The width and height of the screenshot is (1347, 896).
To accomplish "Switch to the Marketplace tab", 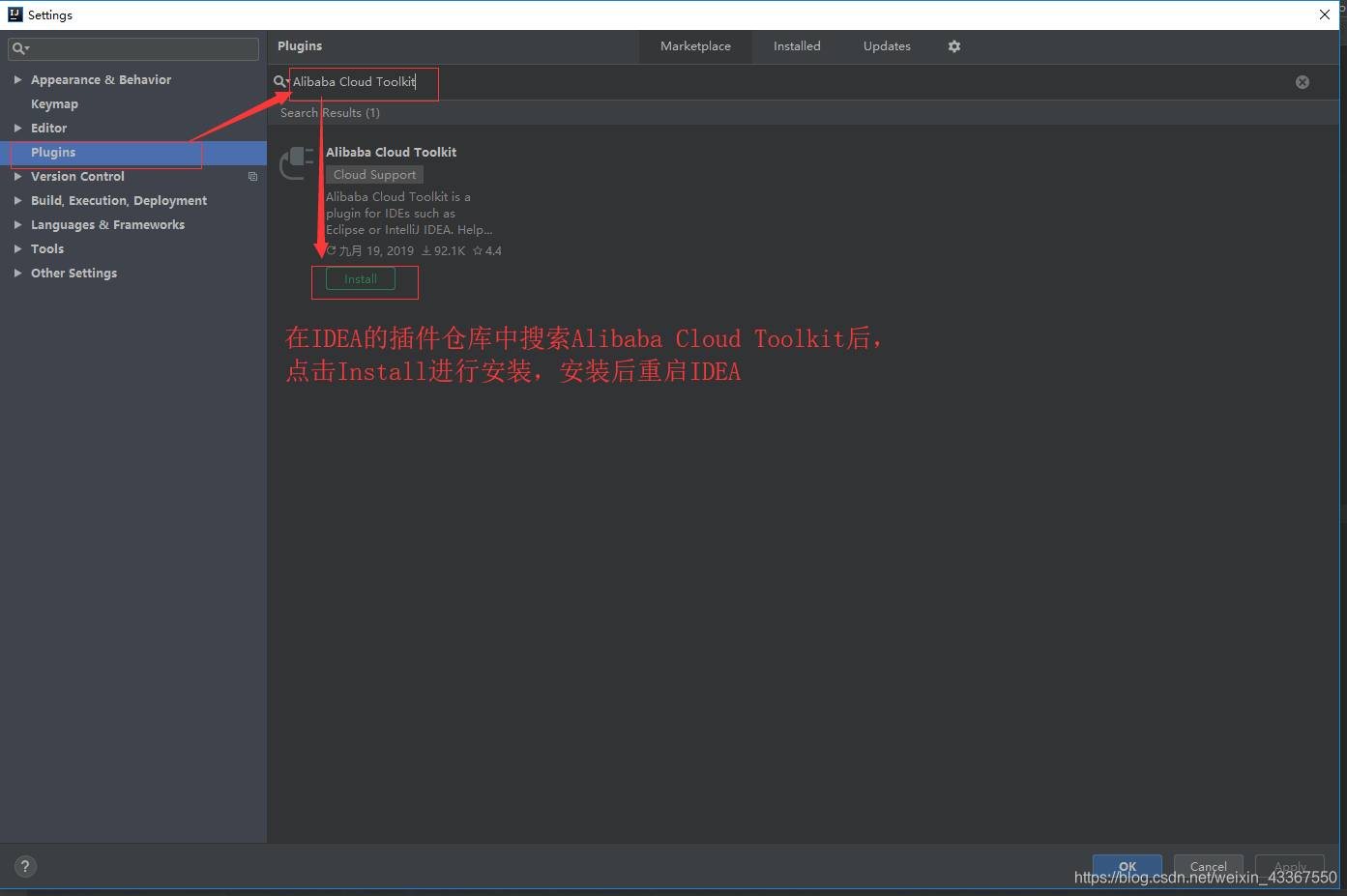I will point(695,46).
